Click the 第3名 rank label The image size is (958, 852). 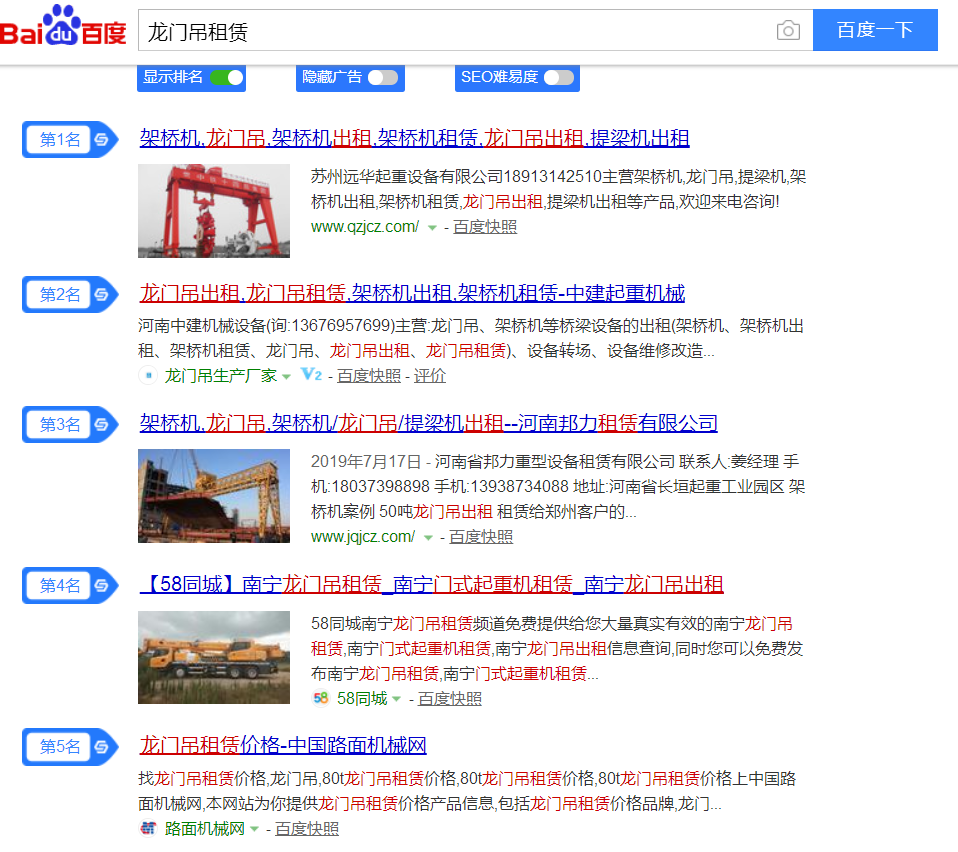click(59, 424)
